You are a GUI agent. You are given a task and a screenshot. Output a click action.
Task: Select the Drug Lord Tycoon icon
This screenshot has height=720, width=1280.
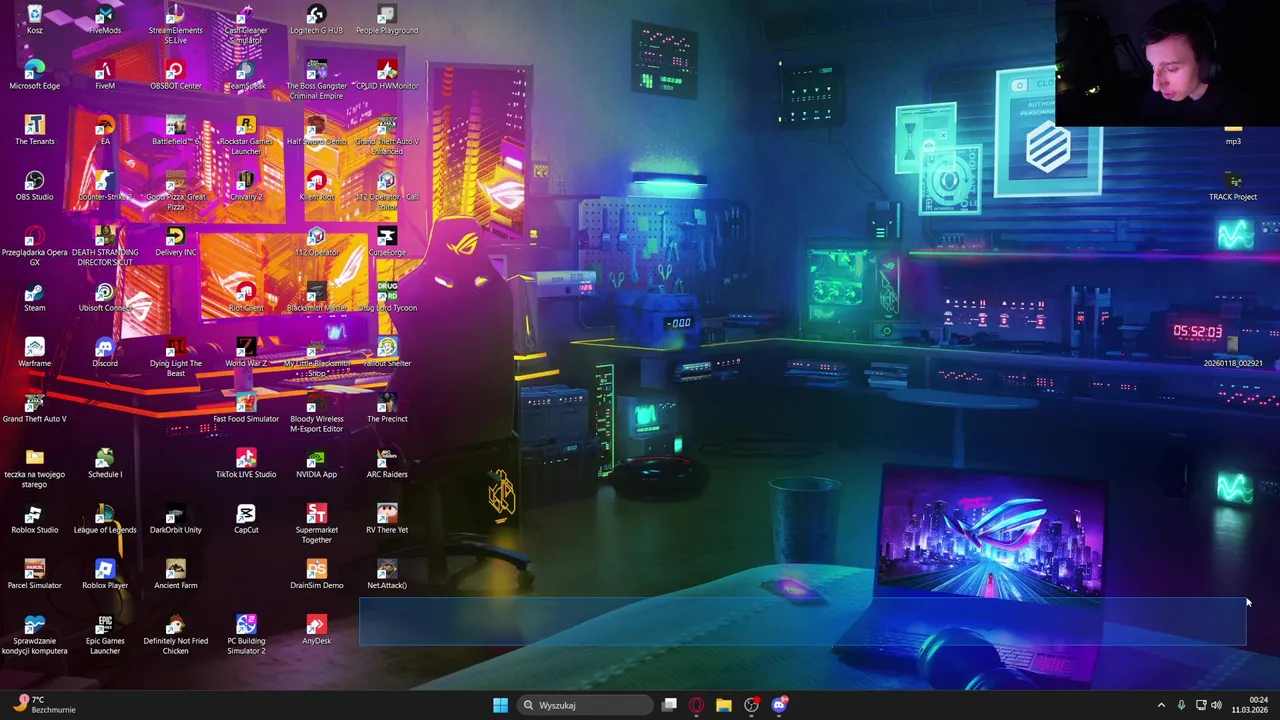387,297
